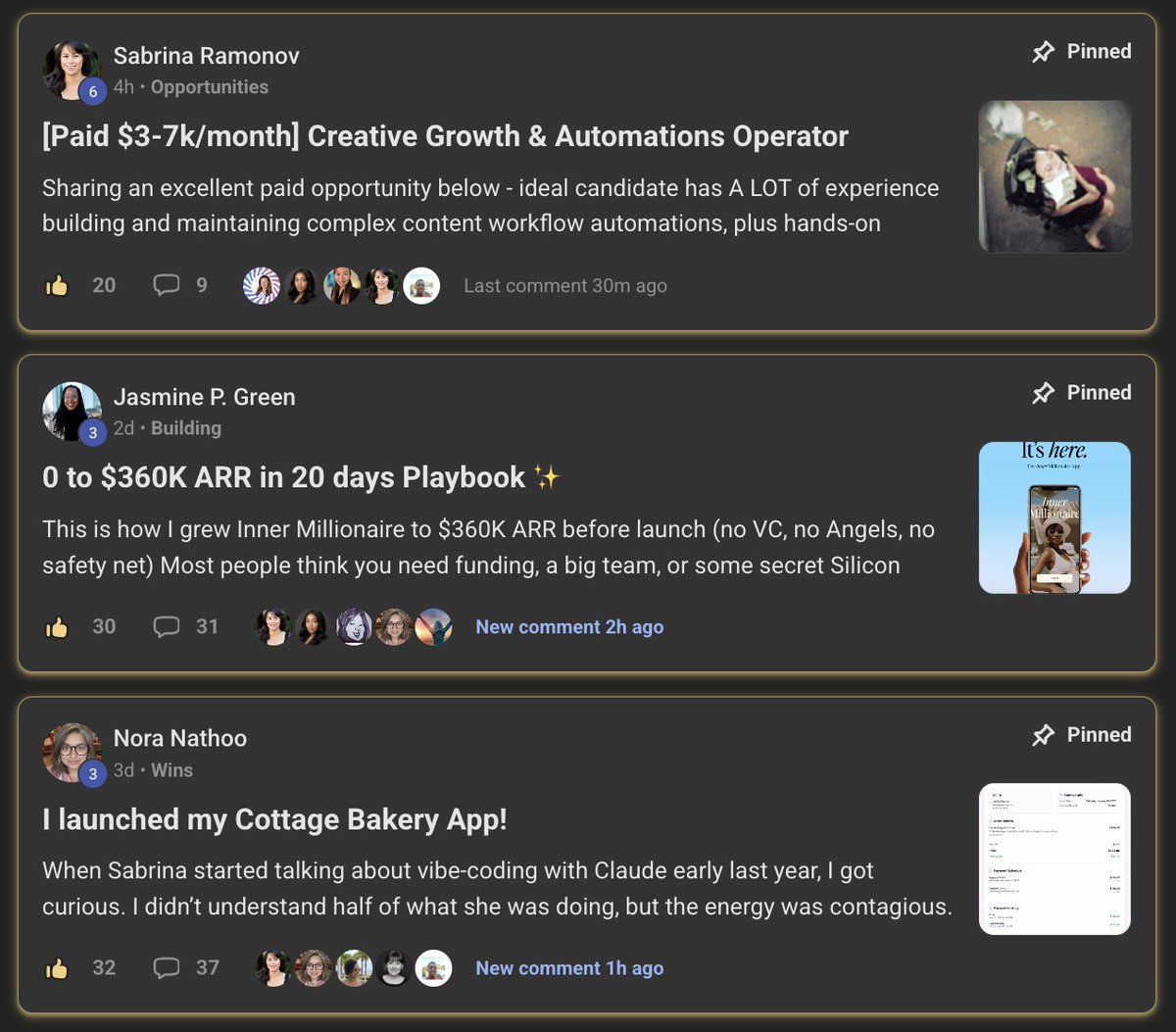This screenshot has width=1176, height=1032.
Task: Click the last commenter avatar on Jasmine's post
Action: (434, 626)
